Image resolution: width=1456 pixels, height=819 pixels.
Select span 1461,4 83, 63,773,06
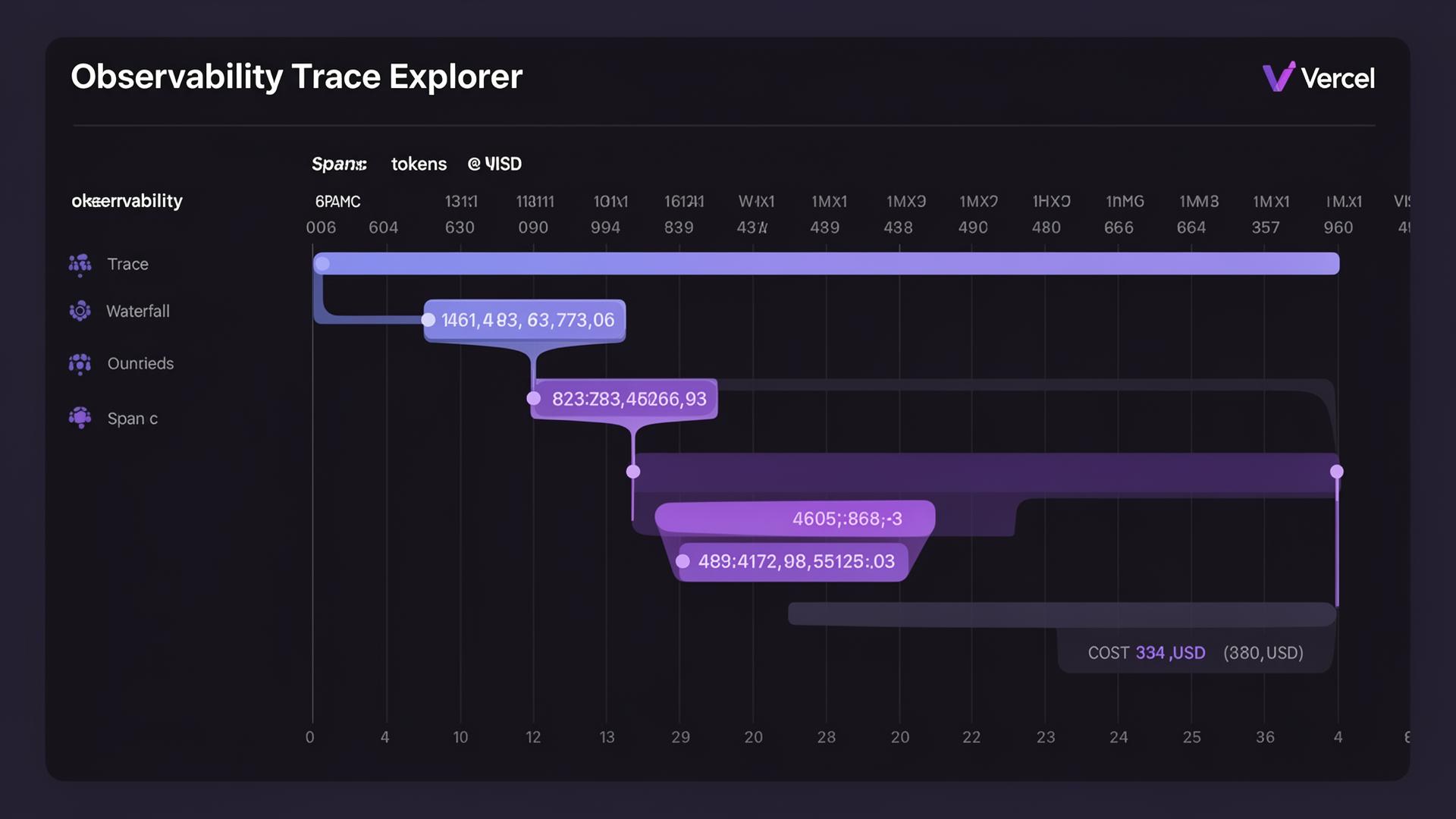tap(525, 320)
